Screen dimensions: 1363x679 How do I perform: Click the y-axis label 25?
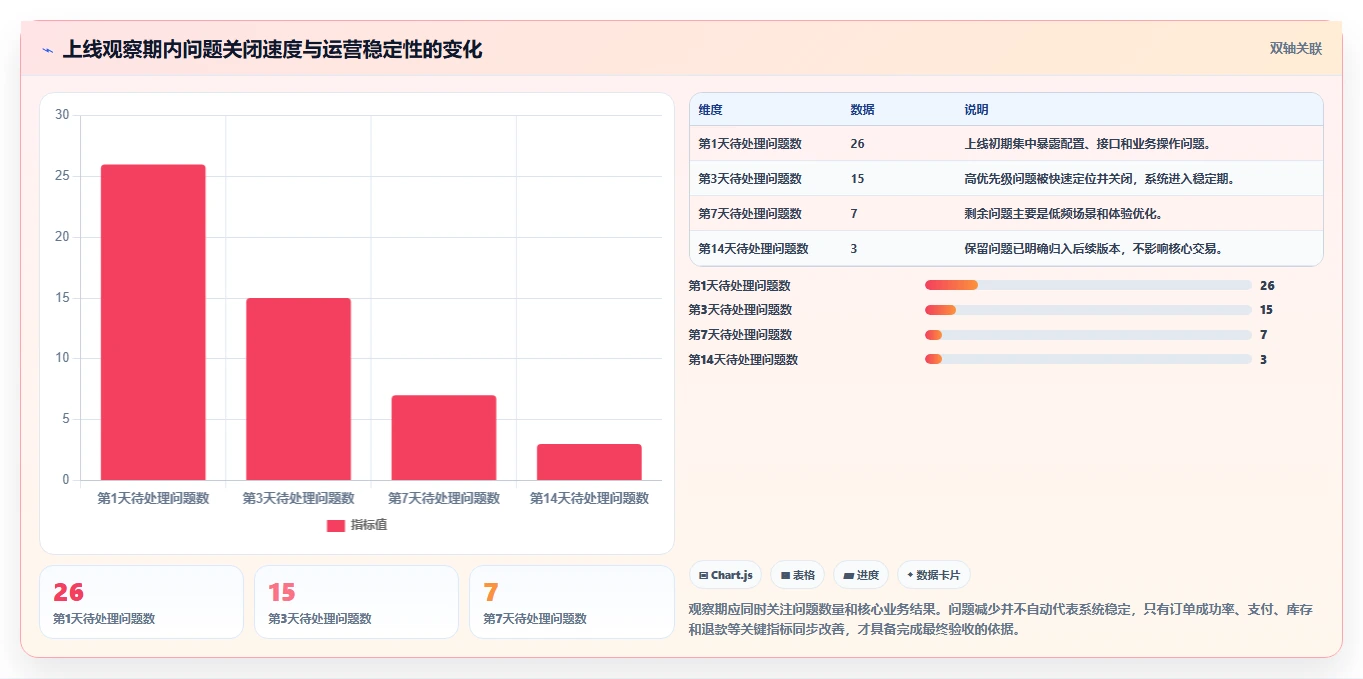click(x=62, y=176)
